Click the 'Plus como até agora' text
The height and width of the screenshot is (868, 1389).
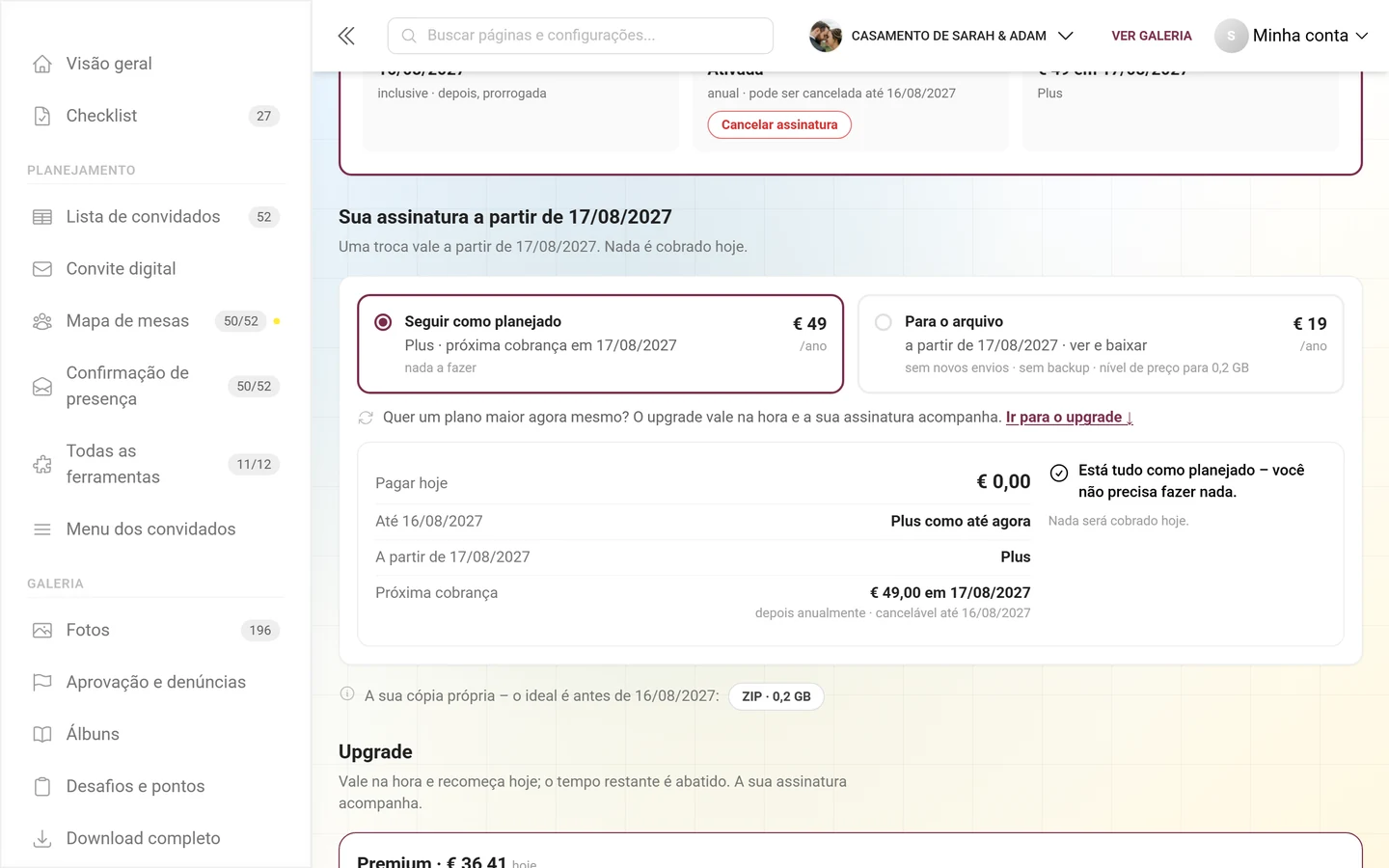[x=961, y=522]
